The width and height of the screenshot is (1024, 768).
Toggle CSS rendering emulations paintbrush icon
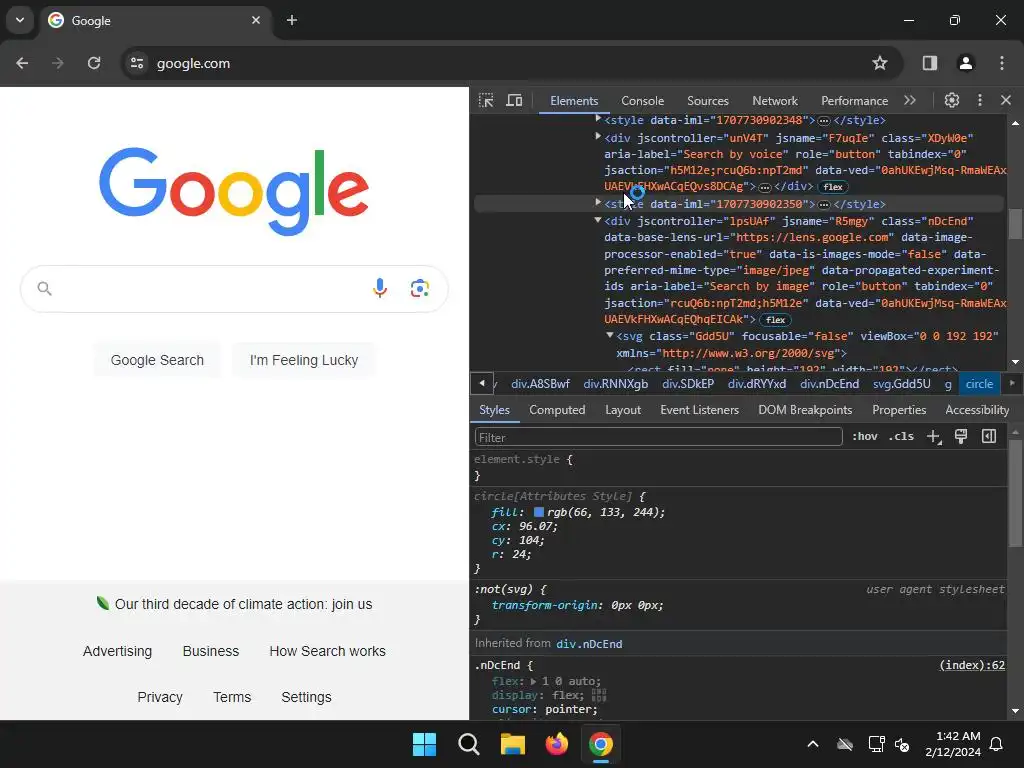click(961, 436)
